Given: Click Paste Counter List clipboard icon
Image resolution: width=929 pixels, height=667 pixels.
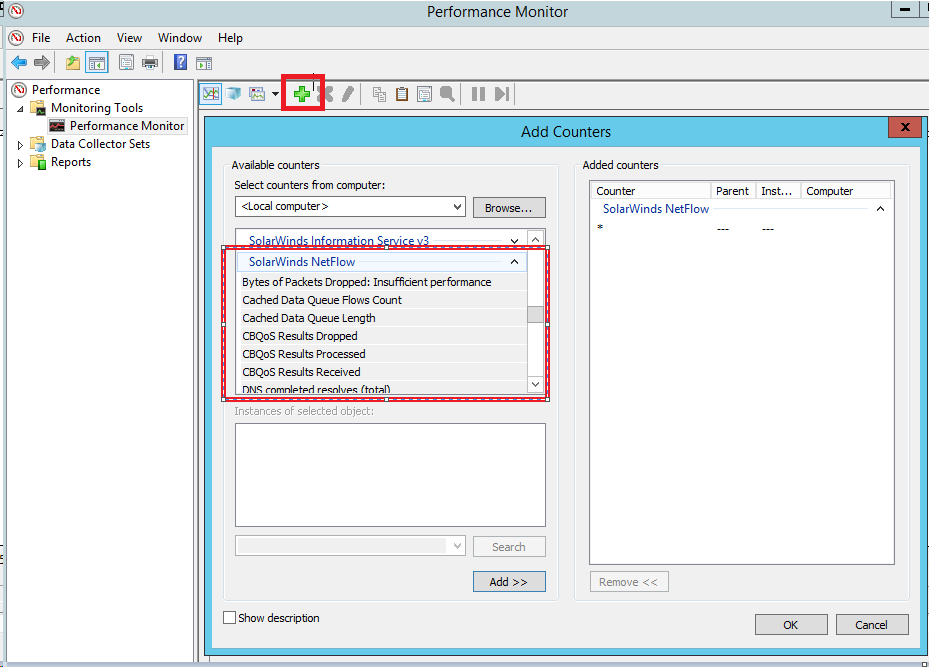Looking at the screenshot, I should tap(402, 94).
